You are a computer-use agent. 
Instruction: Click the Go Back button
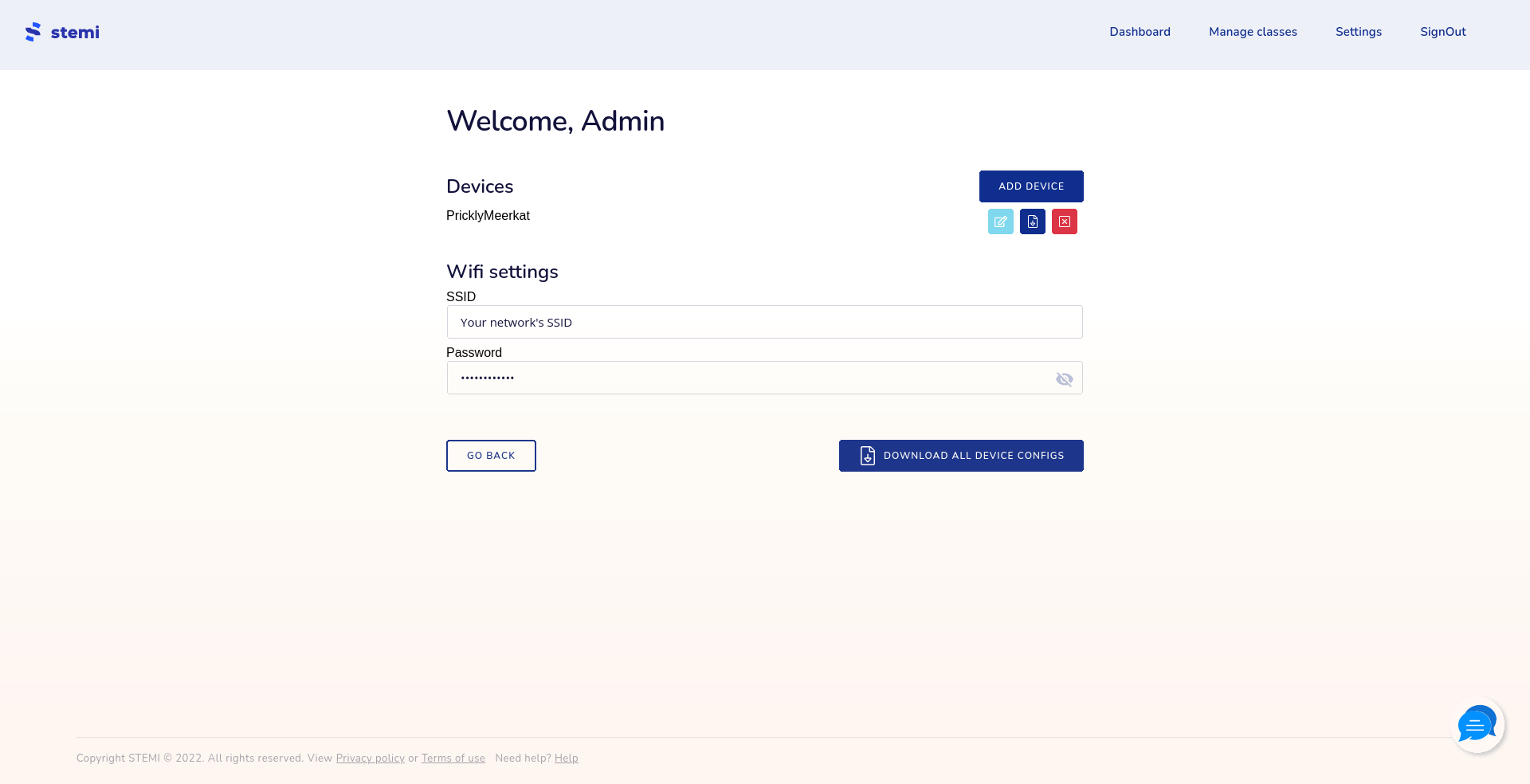point(491,456)
